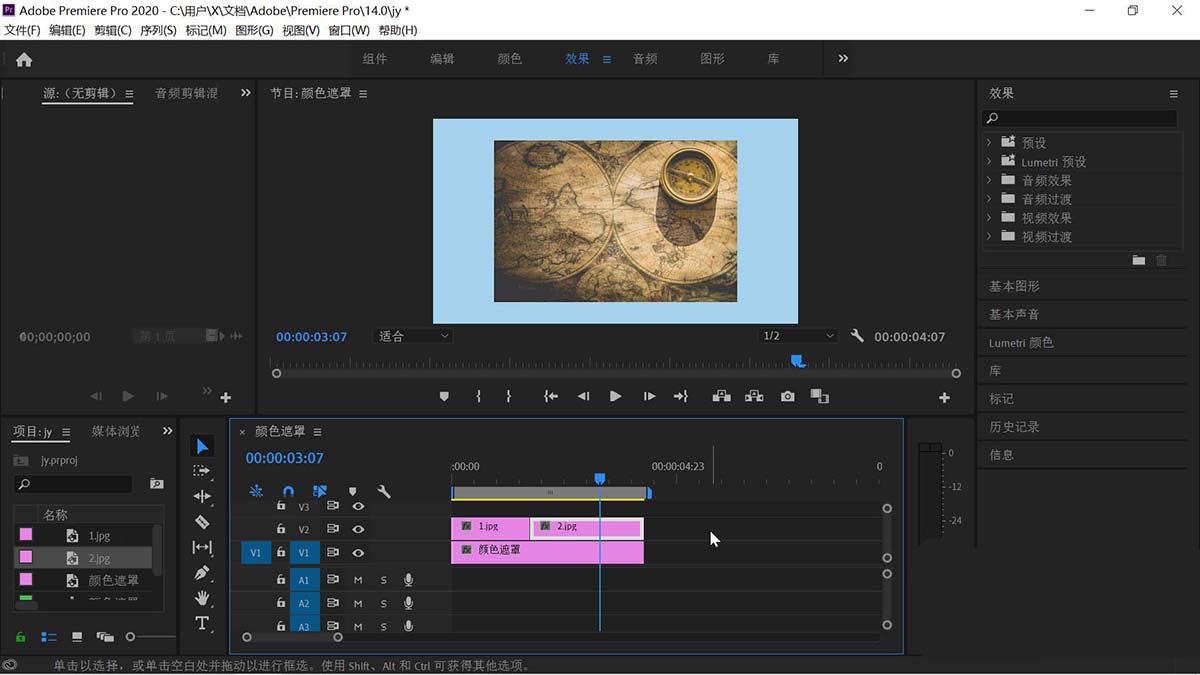This screenshot has height=675, width=1200.
Task: Toggle V1 track output eye
Action: coord(358,553)
